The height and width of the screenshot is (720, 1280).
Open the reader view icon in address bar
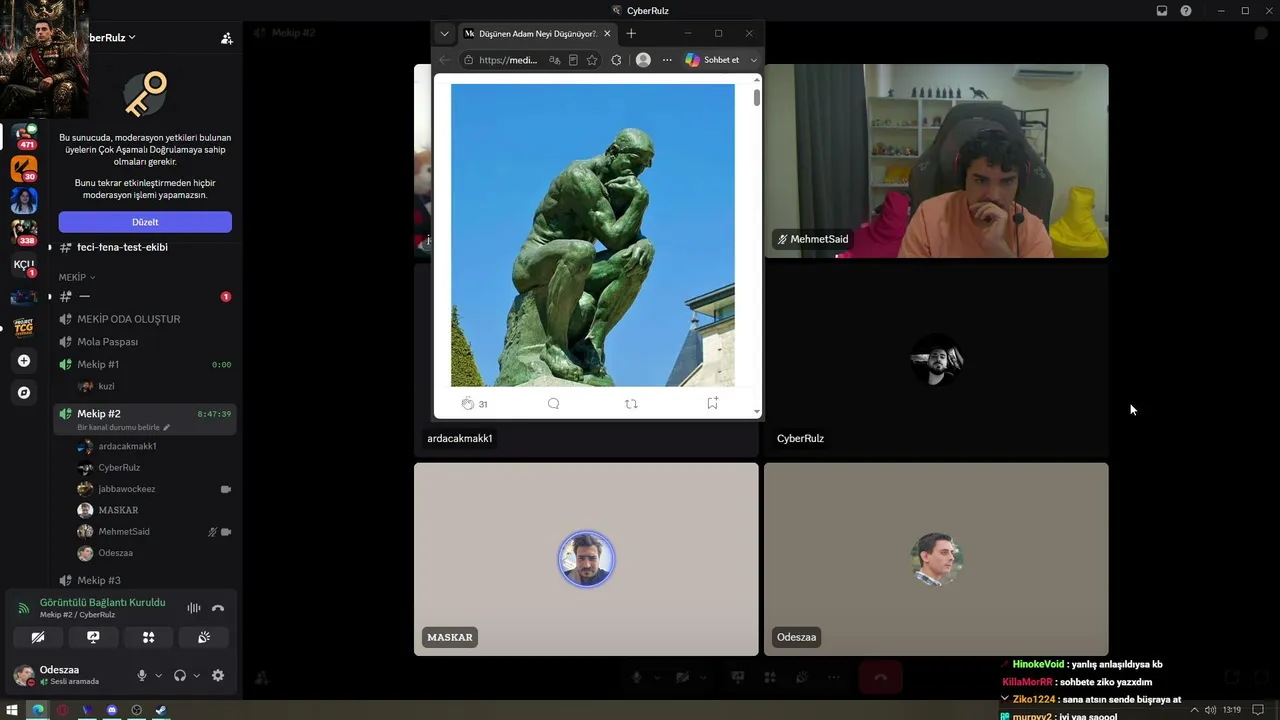point(573,60)
